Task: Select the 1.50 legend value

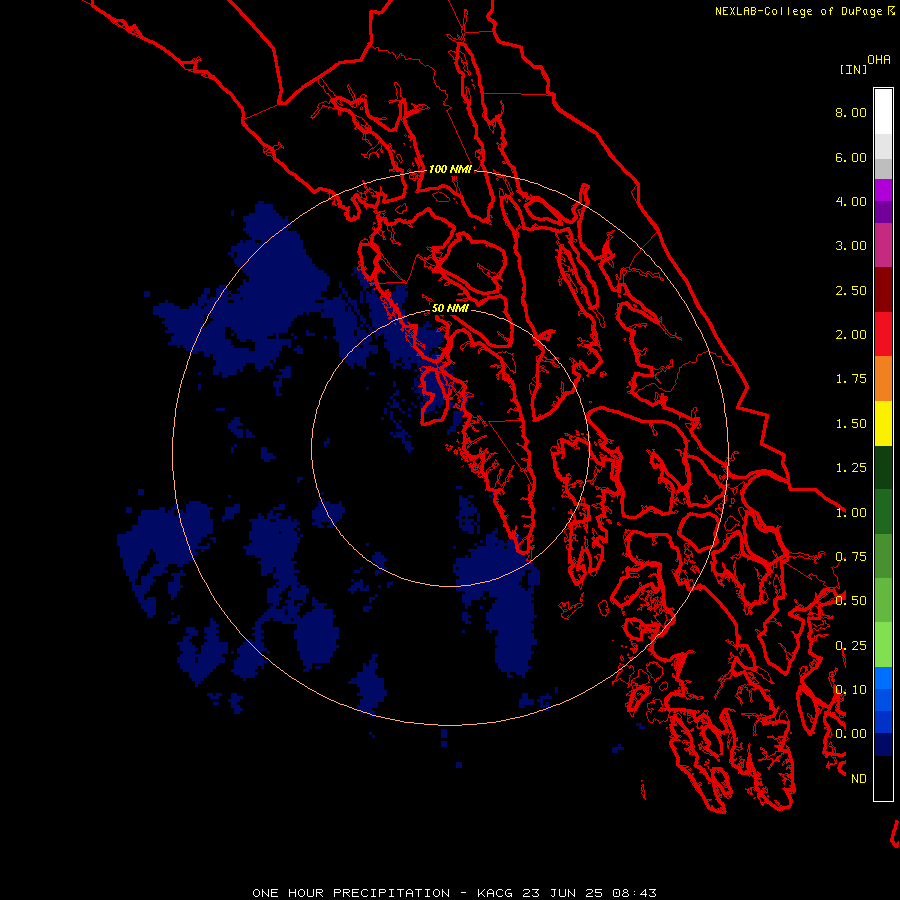Action: click(851, 424)
